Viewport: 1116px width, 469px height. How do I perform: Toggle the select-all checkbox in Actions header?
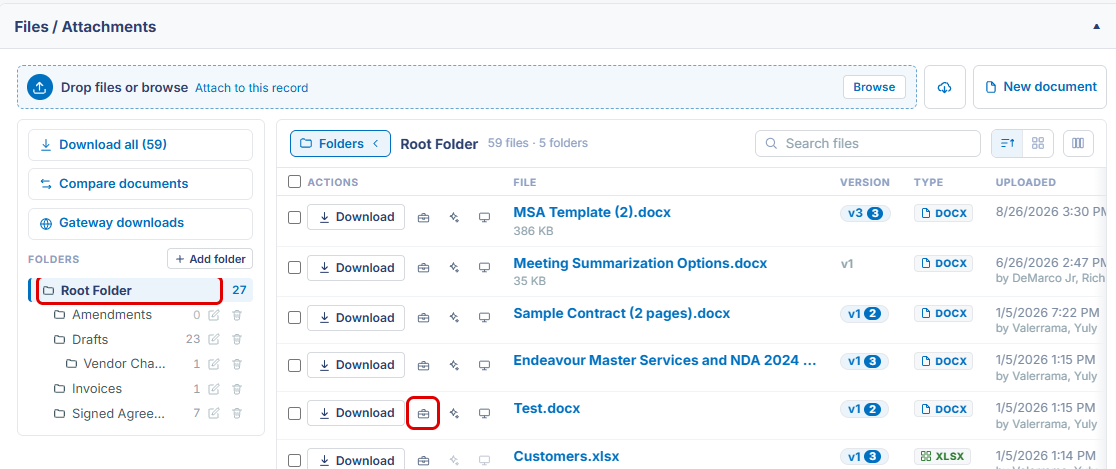295,182
